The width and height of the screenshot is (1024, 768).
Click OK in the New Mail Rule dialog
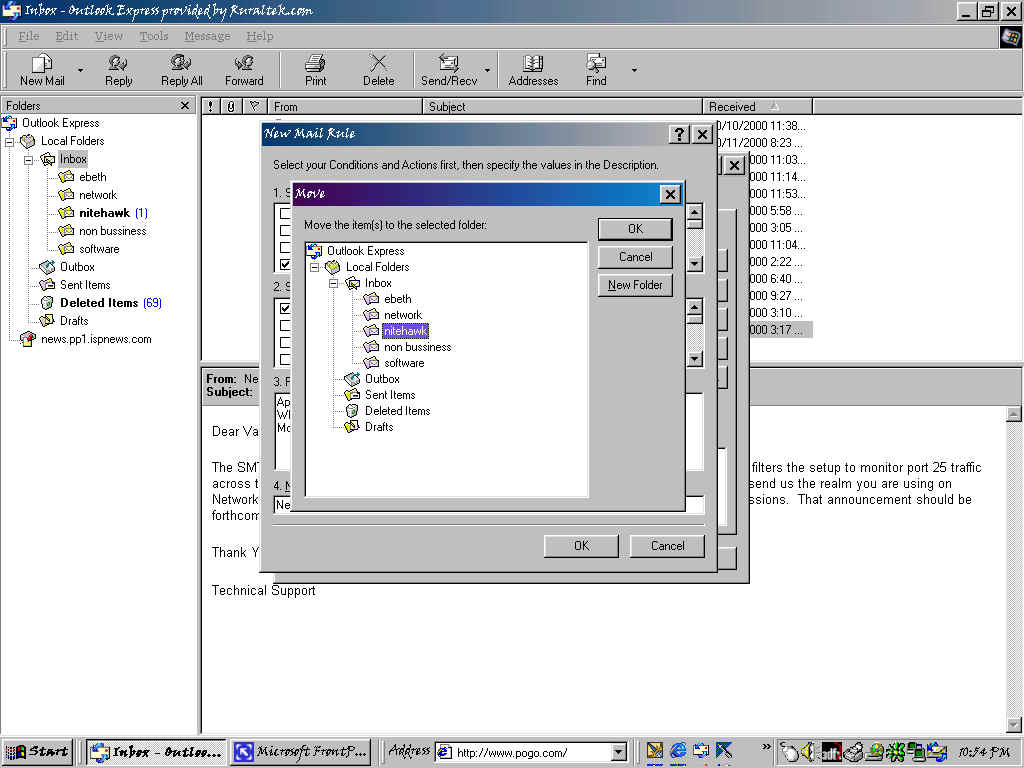581,545
